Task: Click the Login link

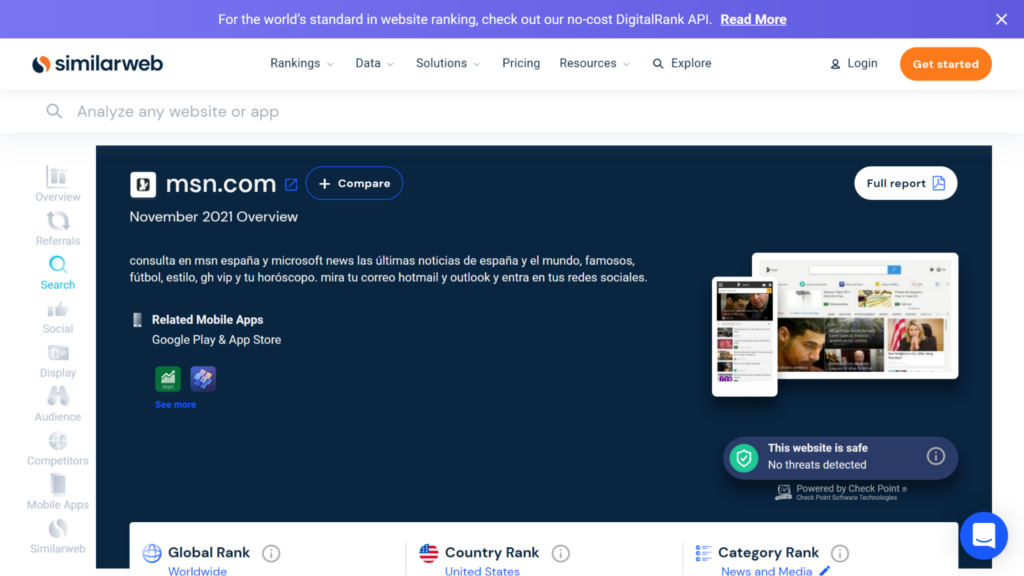Action: click(854, 63)
